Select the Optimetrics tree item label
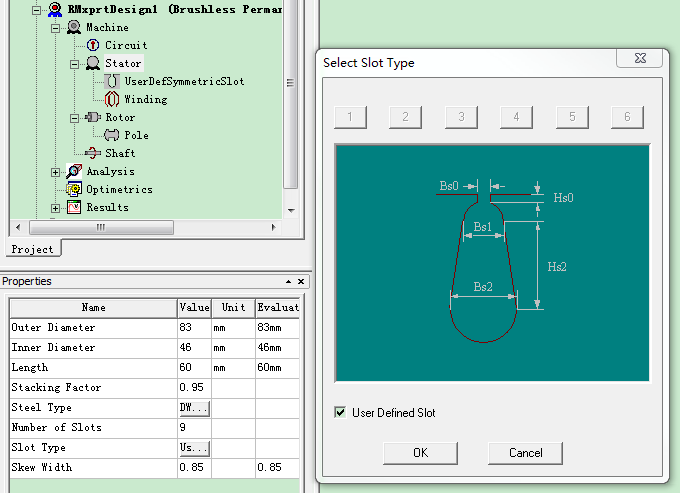The height and width of the screenshot is (493, 680). coord(119,189)
